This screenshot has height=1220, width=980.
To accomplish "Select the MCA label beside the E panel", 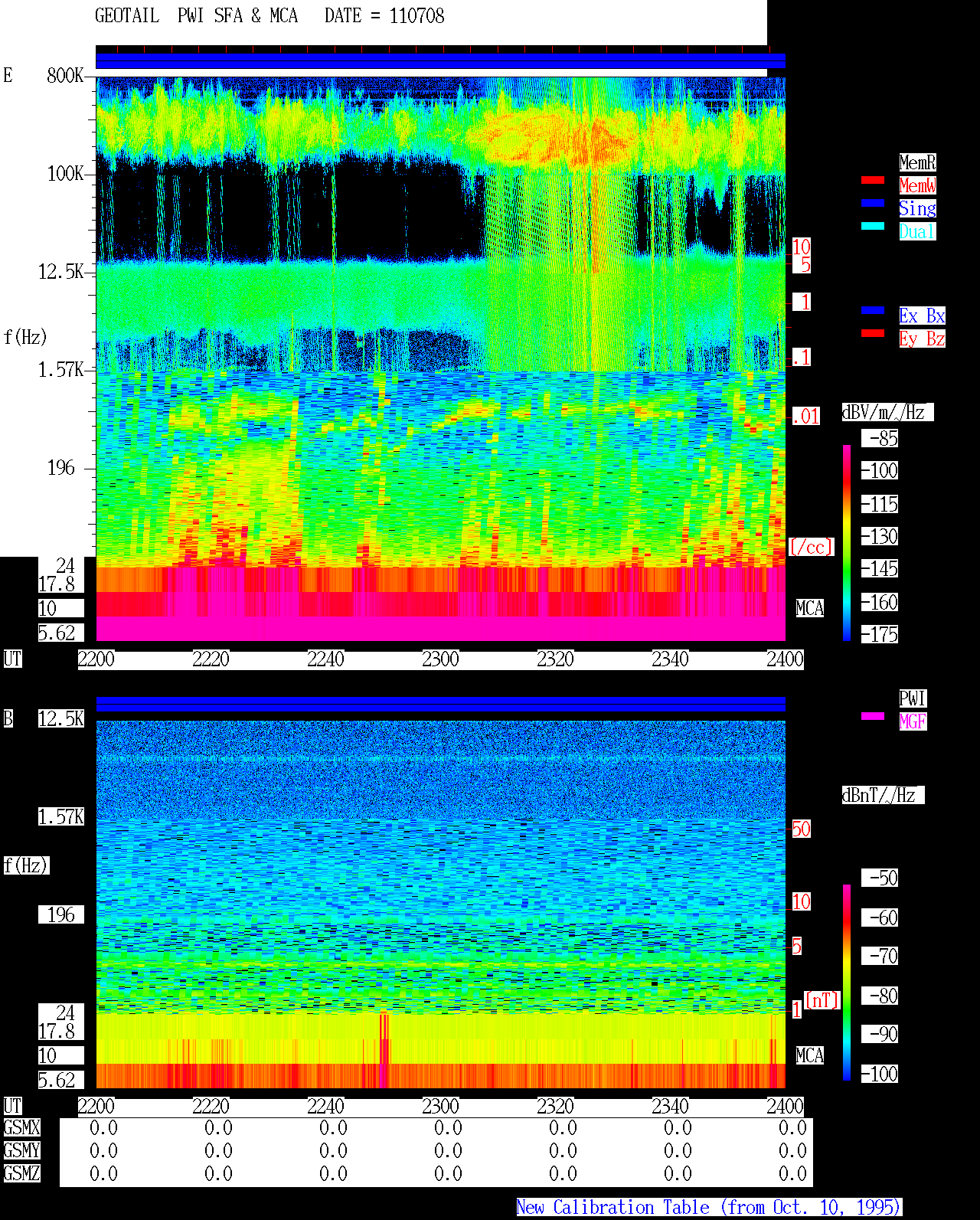I will (810, 609).
